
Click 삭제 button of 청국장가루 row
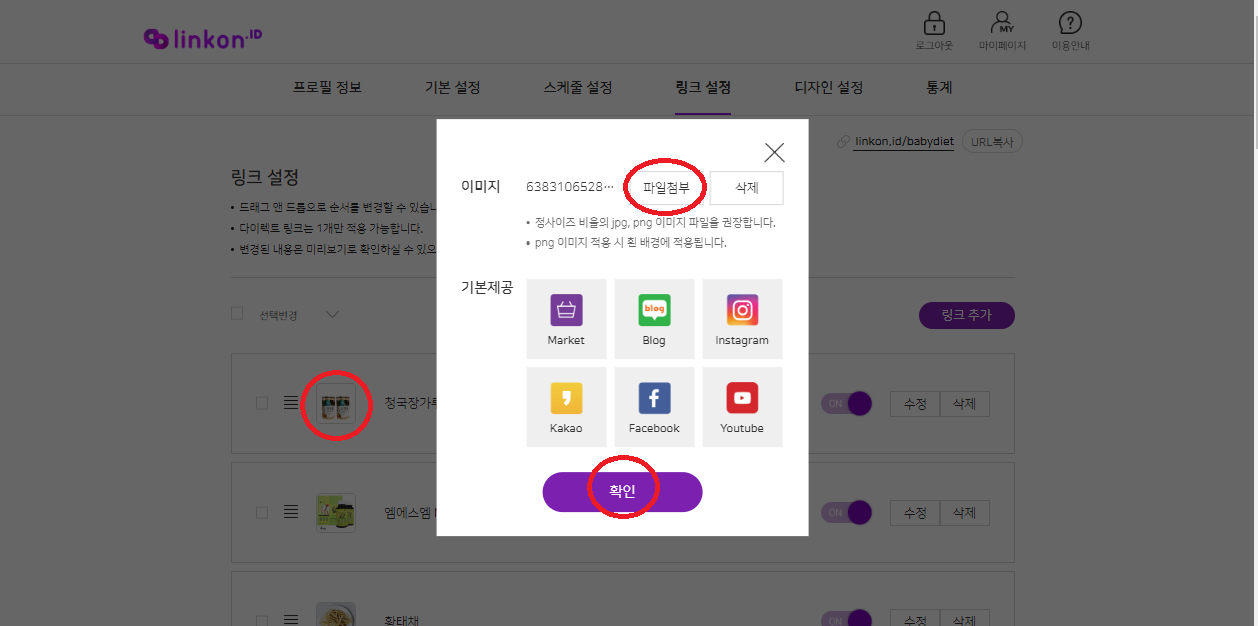pyautogui.click(x=965, y=403)
